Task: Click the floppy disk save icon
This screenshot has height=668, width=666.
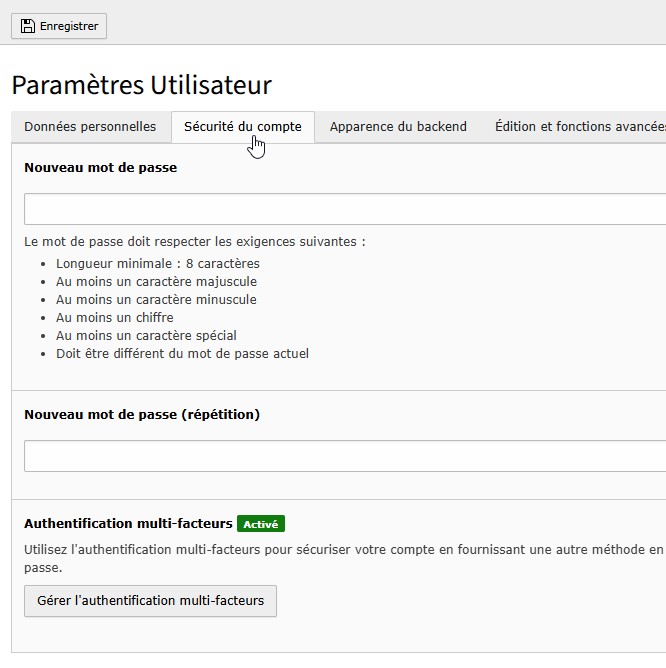Action: pos(27,26)
